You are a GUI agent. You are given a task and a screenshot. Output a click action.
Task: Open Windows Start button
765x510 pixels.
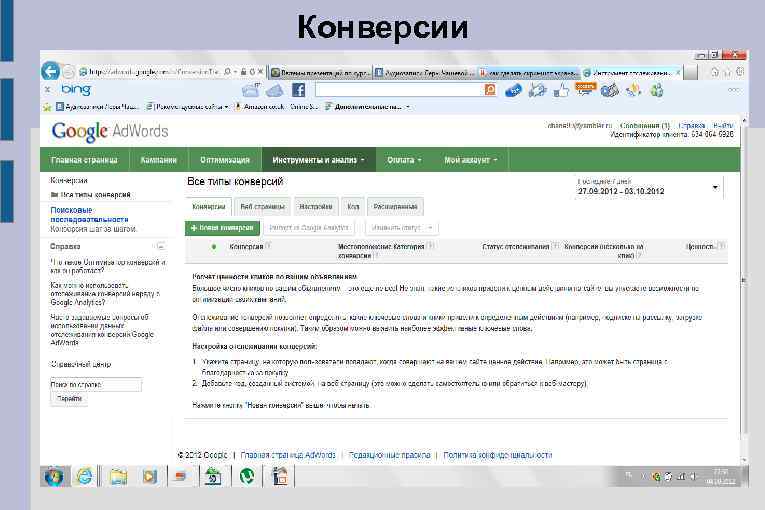54,476
